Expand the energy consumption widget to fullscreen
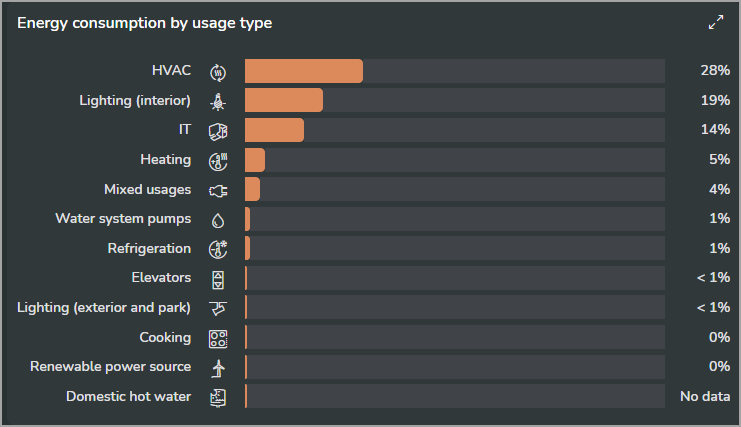This screenshot has width=741, height=427. point(716,22)
